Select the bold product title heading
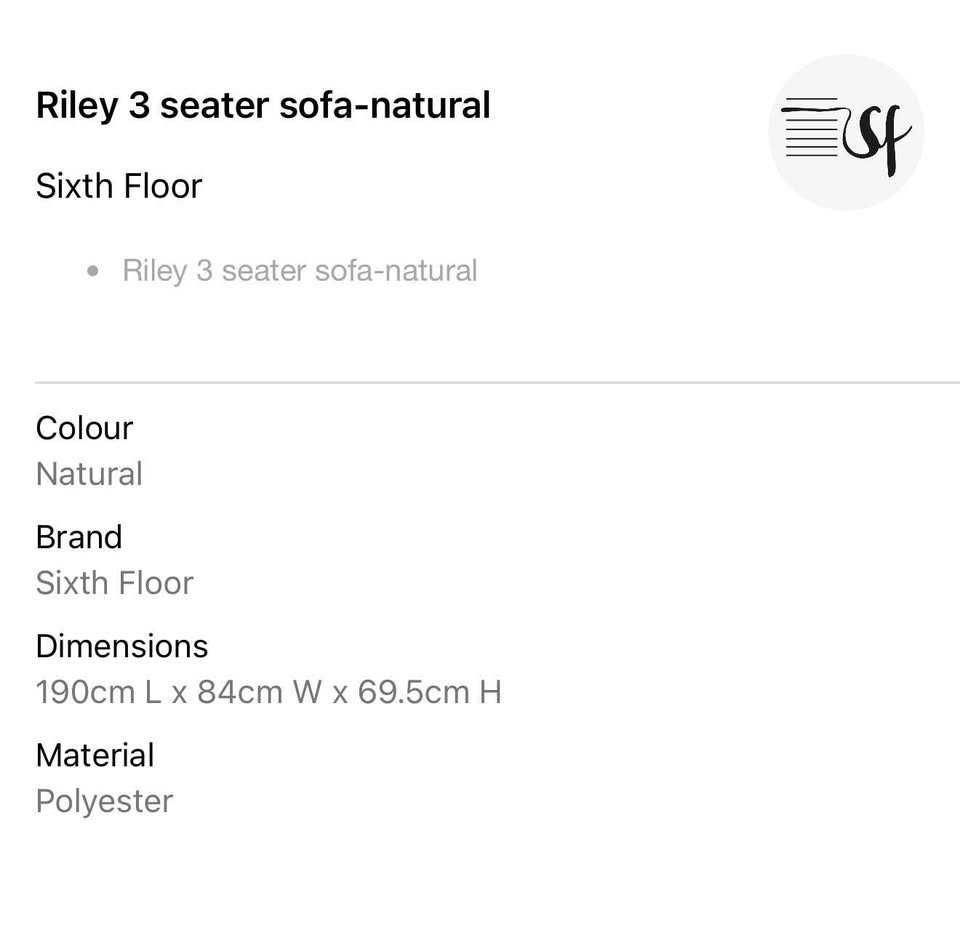The image size is (960, 927). (x=263, y=105)
